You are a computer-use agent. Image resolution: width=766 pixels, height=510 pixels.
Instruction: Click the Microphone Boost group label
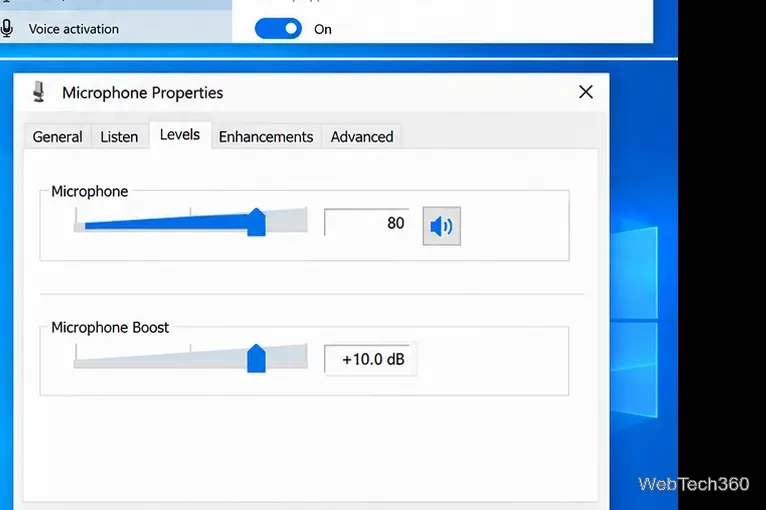pyautogui.click(x=110, y=327)
